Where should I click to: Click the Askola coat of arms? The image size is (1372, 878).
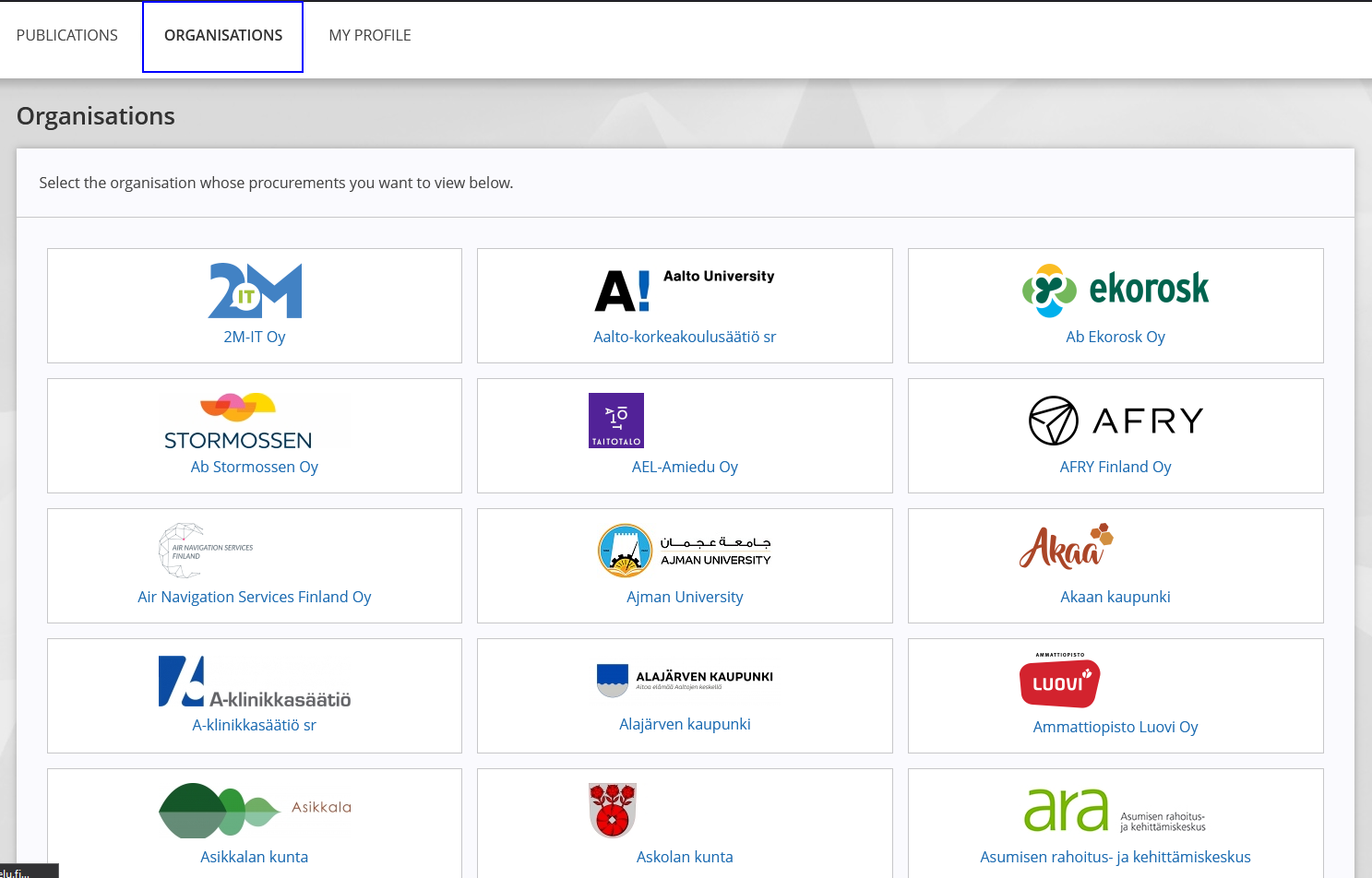[x=613, y=811]
